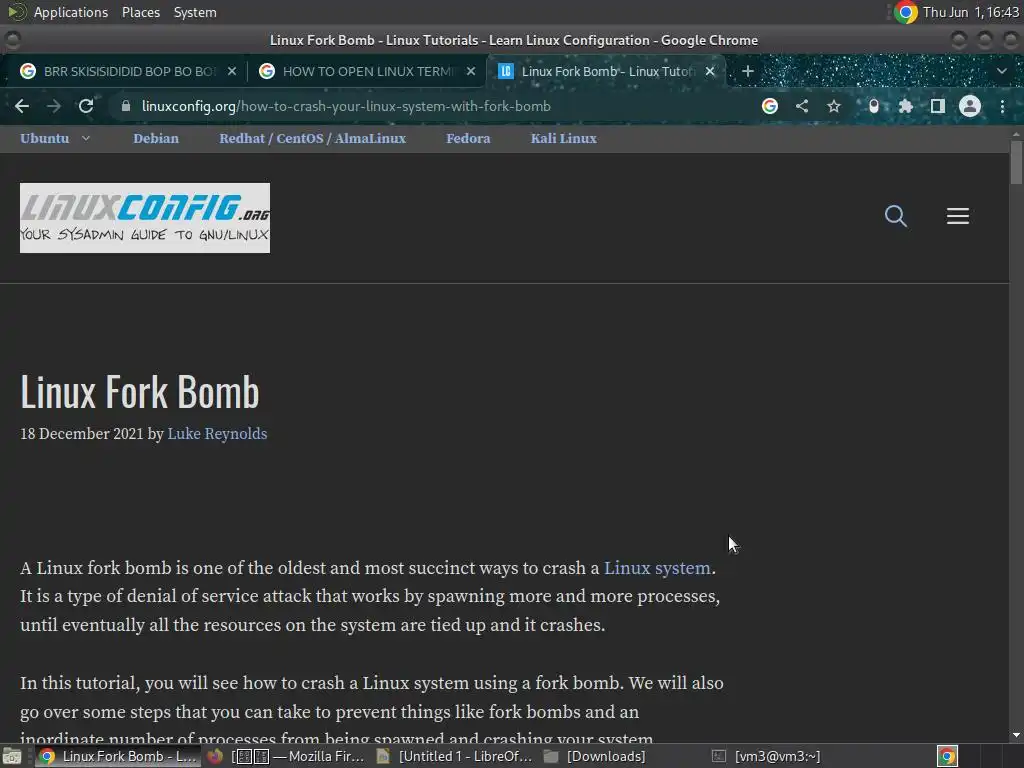This screenshot has width=1024, height=768.
Task: Switch to Mozilla Firefox taskbar window
Action: tap(285, 756)
